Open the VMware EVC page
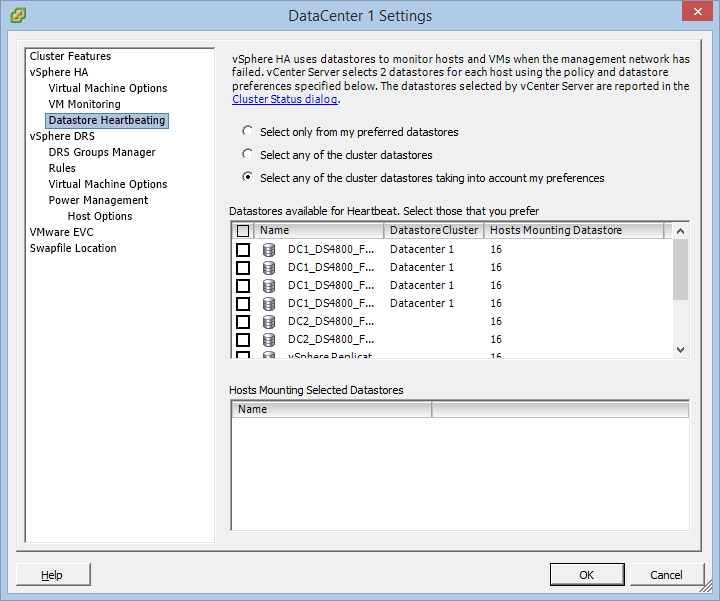Viewport: 720px width, 601px height. pyautogui.click(x=62, y=232)
